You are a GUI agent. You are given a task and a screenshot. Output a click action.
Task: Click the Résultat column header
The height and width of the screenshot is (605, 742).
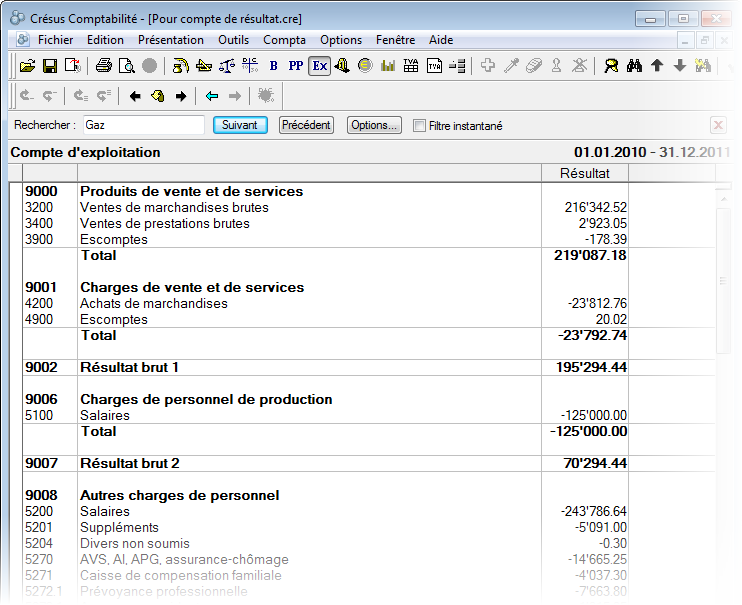(x=584, y=173)
